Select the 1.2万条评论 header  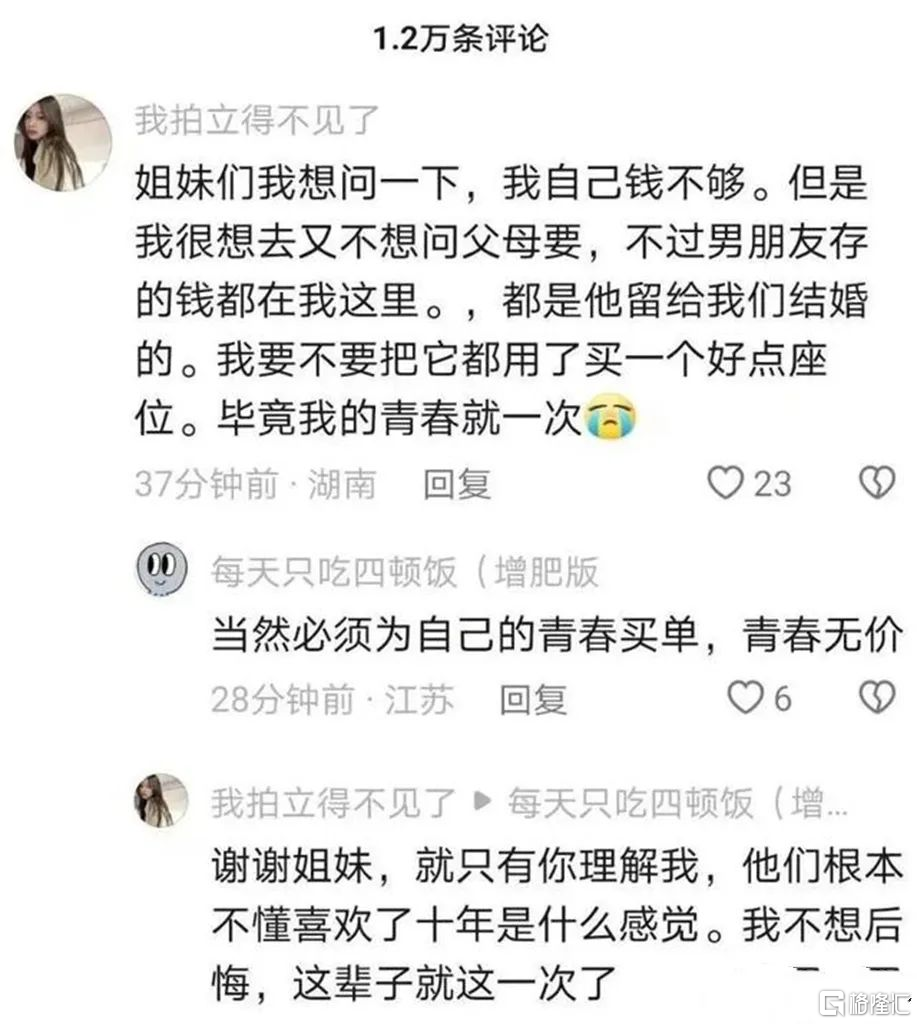(x=460, y=39)
